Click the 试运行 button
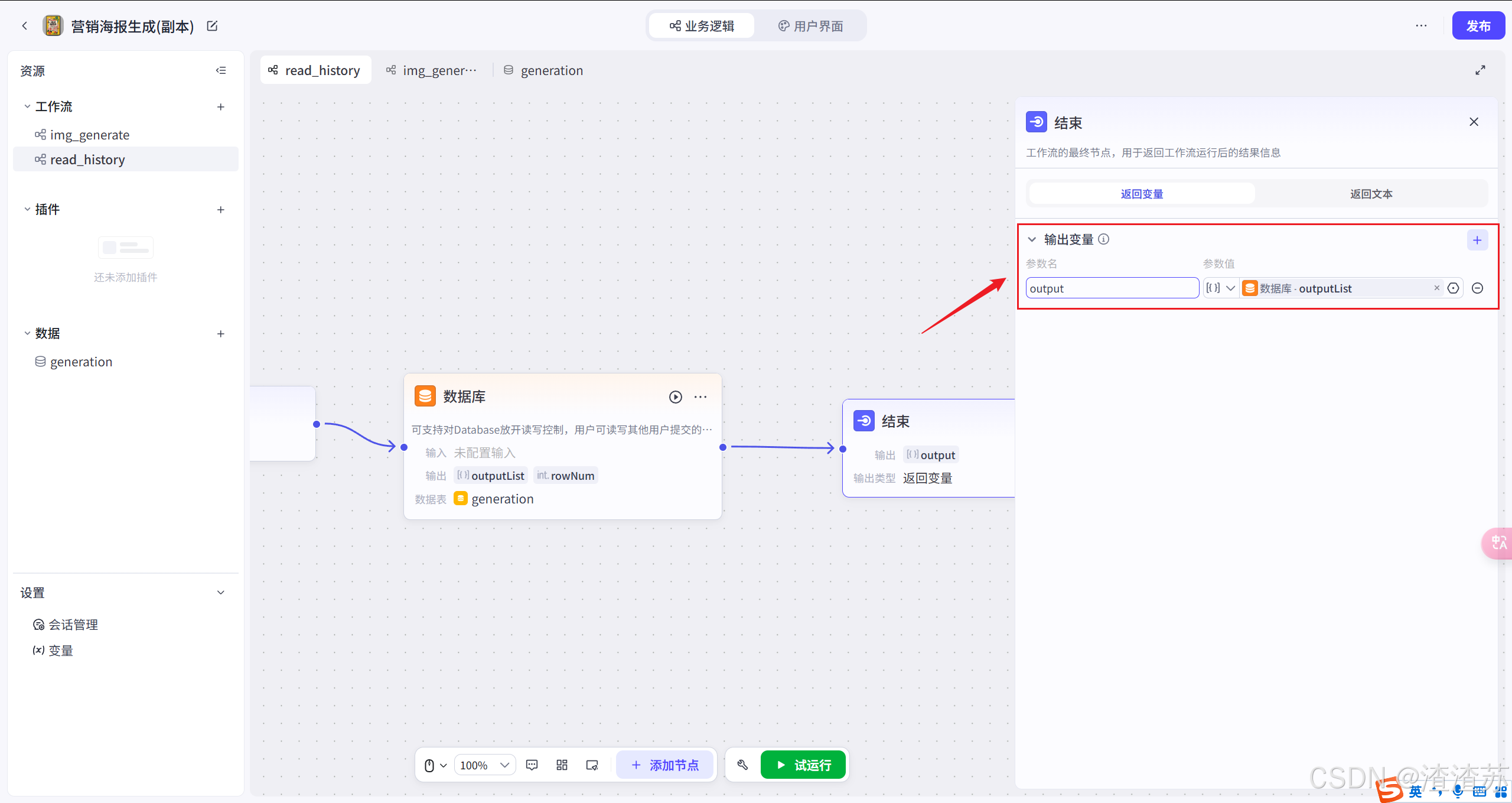The width and height of the screenshot is (1512, 803). [x=803, y=765]
